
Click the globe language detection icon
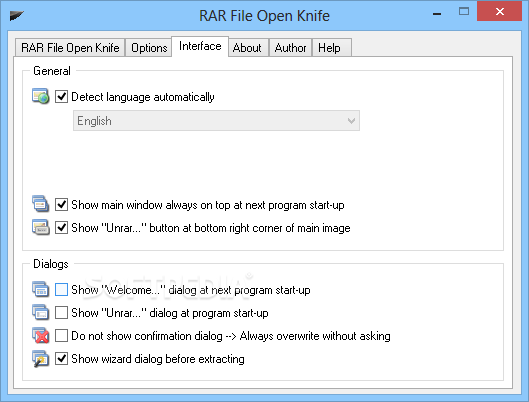point(40,96)
